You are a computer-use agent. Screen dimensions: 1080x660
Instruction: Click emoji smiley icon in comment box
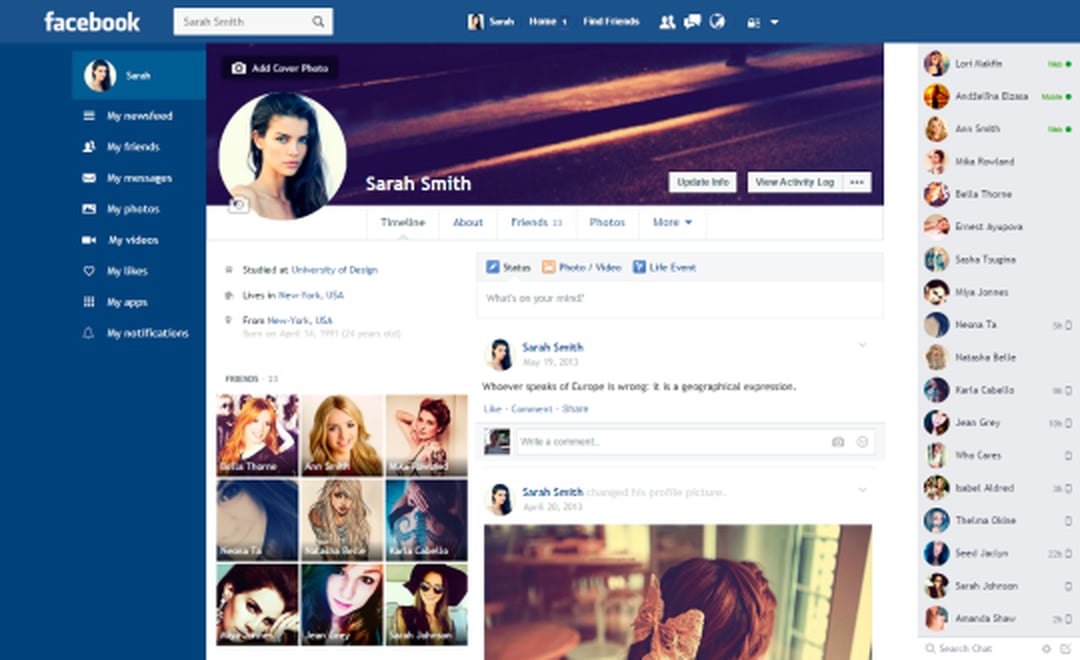[862, 442]
